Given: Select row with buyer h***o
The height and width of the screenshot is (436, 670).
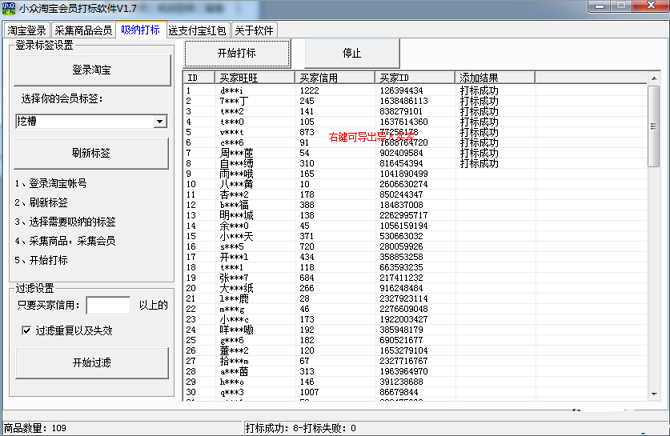Looking at the screenshot, I should pyautogui.click(x=415, y=382).
